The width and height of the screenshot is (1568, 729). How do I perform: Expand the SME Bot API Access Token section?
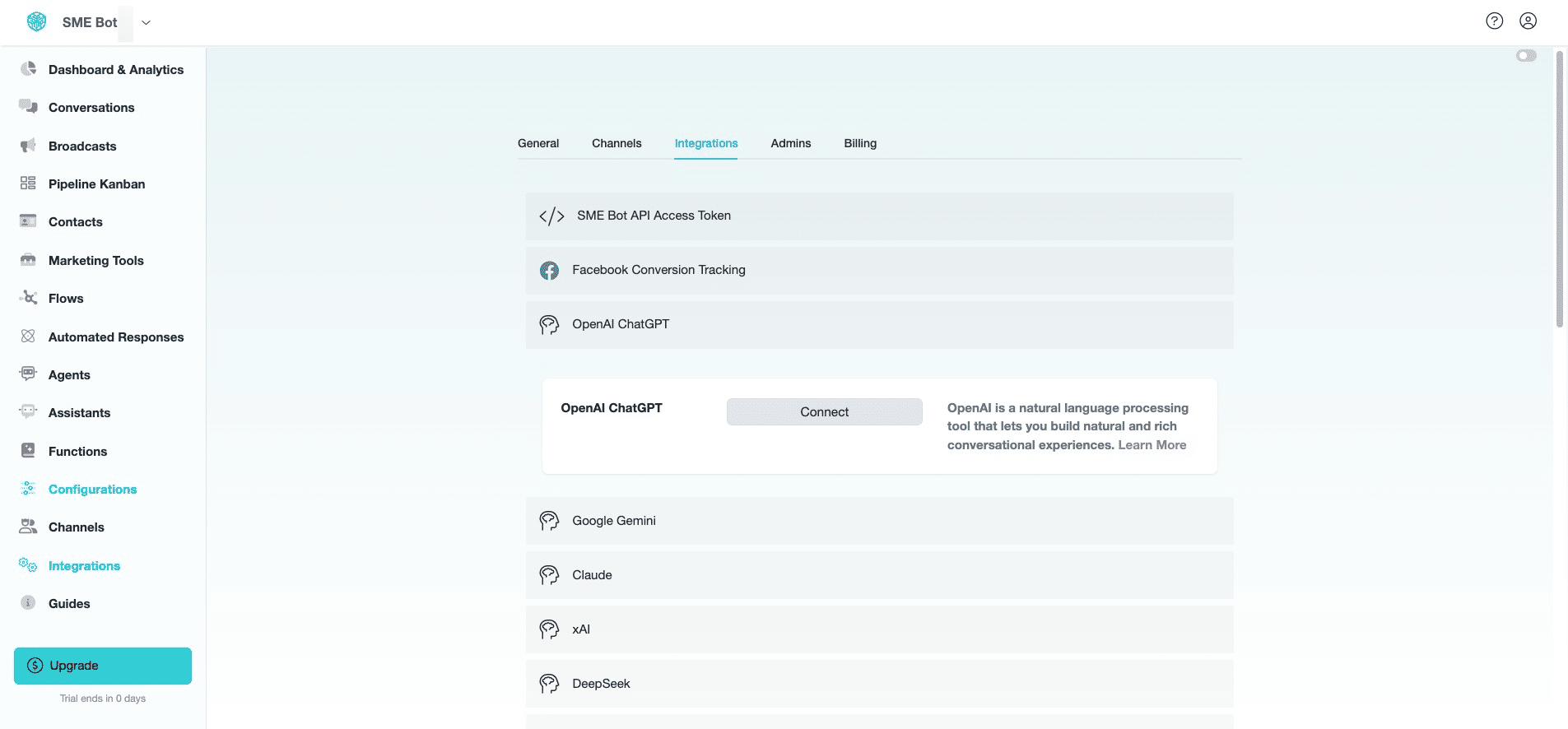[x=879, y=216]
